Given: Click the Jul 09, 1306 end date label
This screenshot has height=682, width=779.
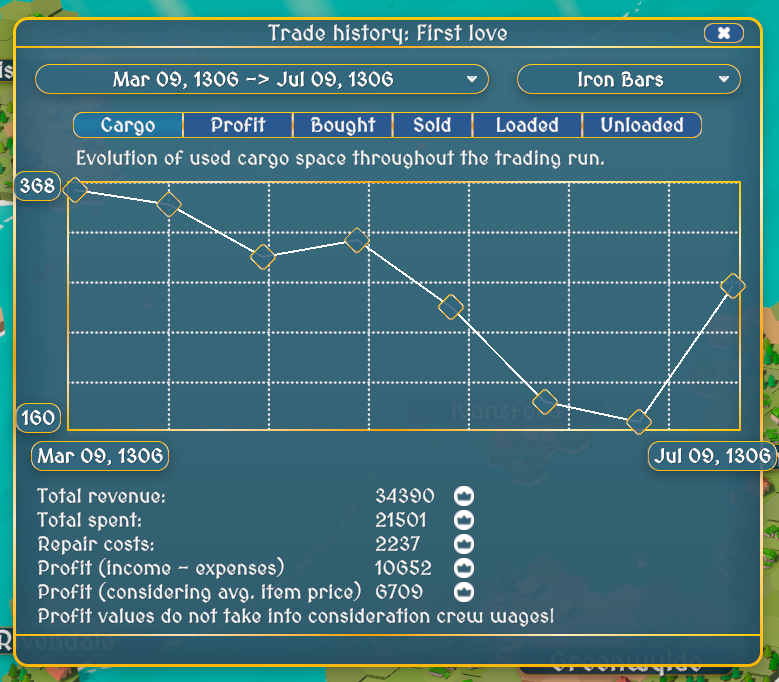Looking at the screenshot, I should (x=712, y=457).
